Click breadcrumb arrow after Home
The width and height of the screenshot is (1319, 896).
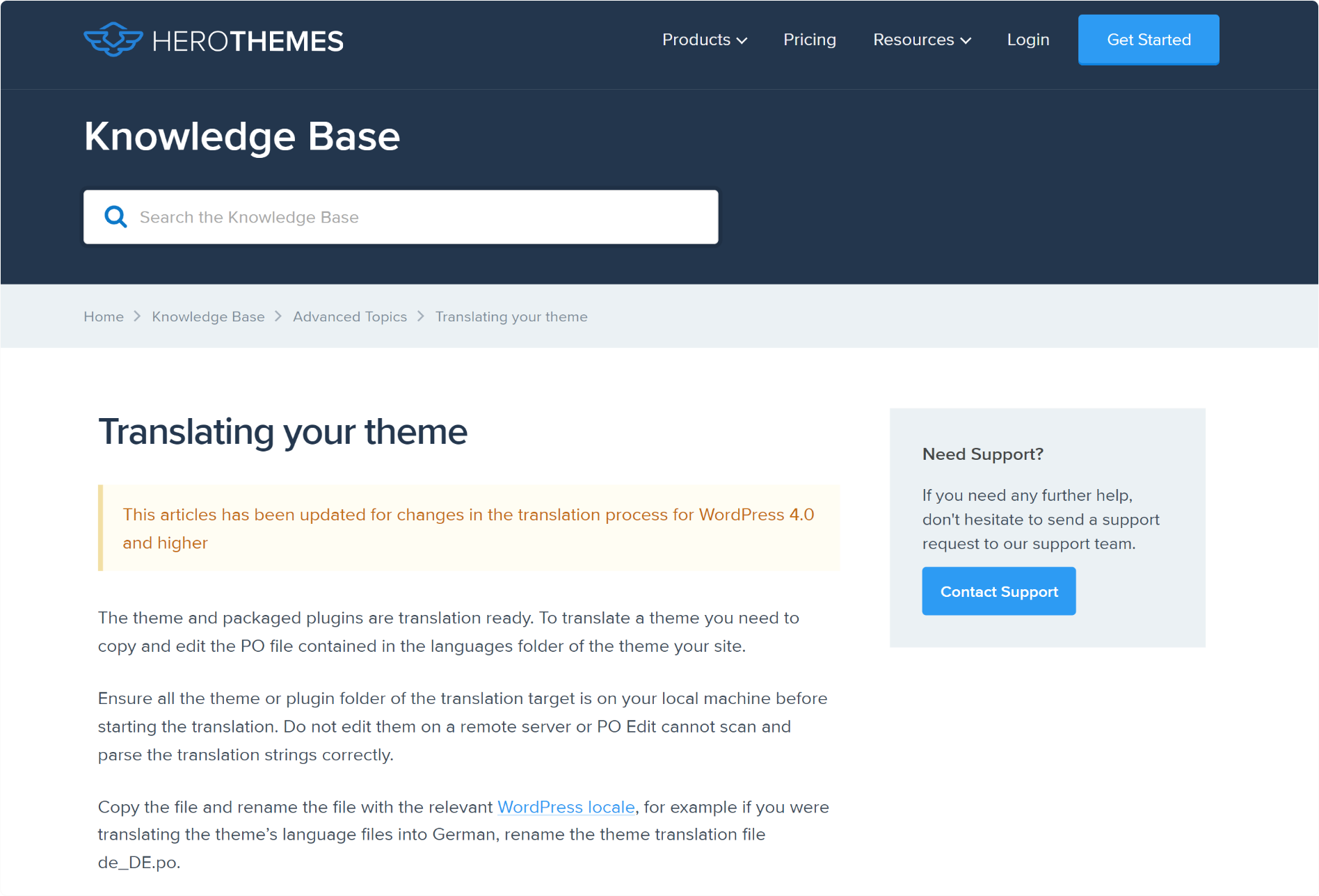click(137, 317)
